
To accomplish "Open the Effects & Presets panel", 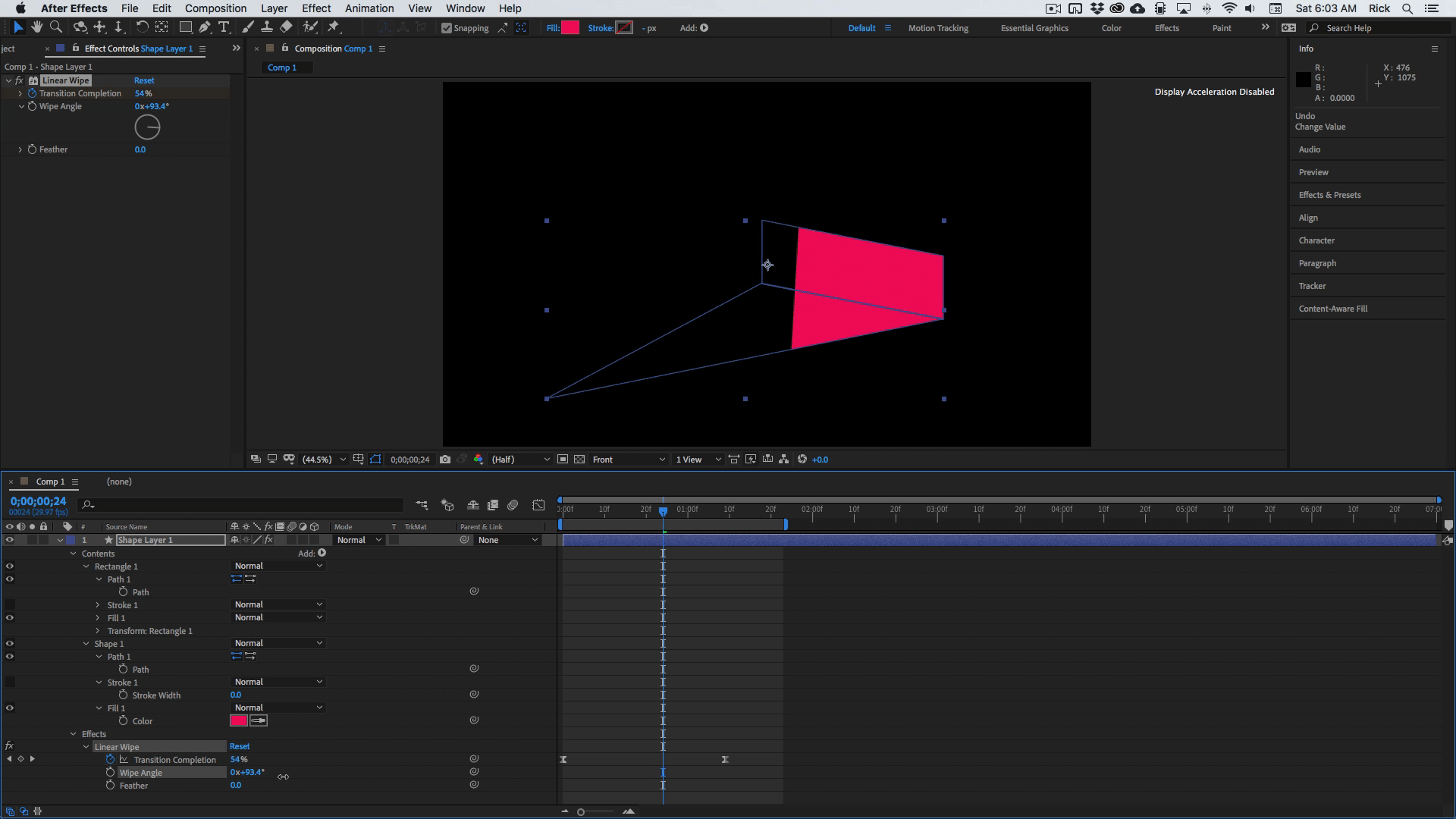I will 1329,195.
